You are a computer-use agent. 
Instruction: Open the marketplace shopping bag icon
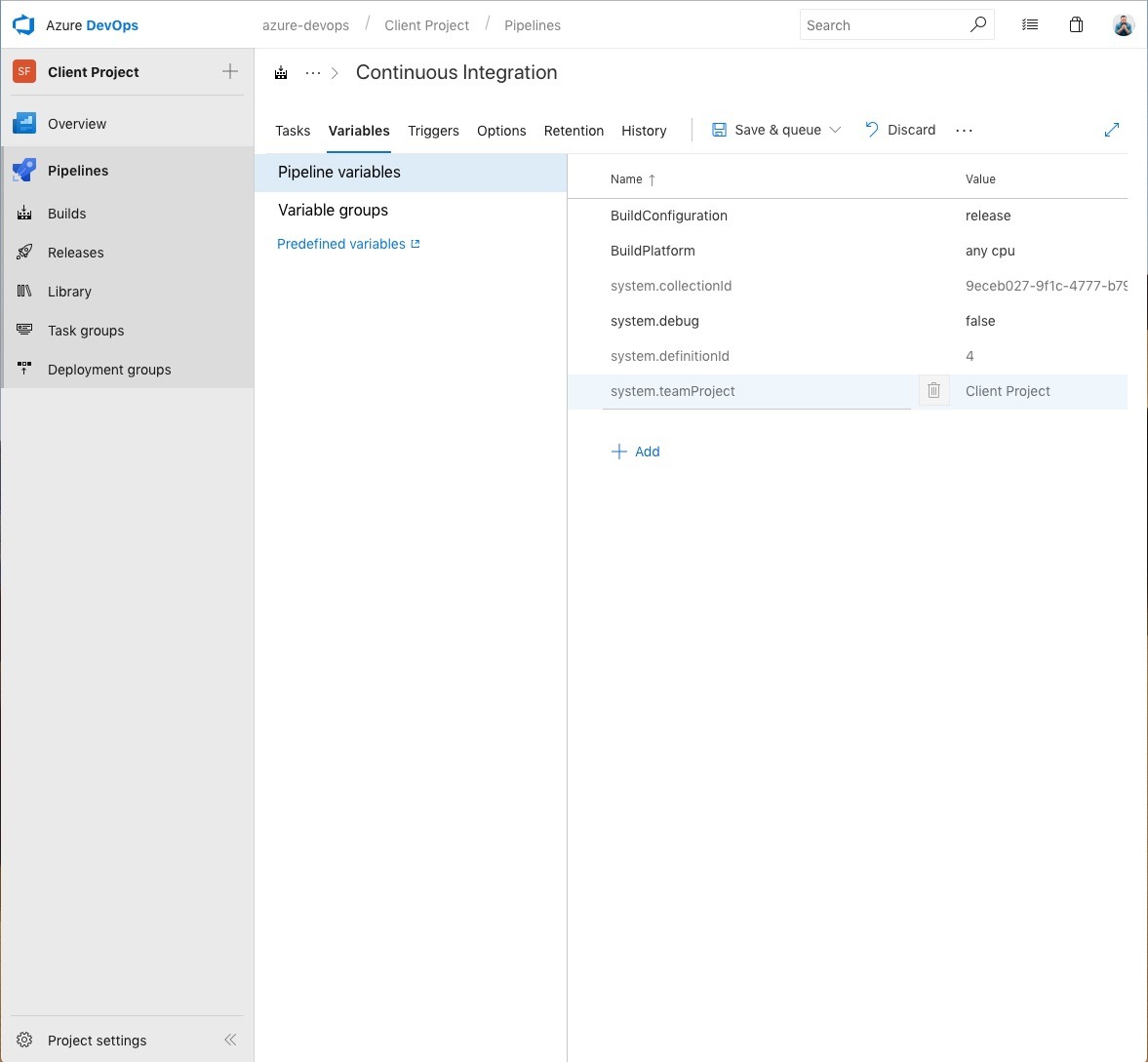(1076, 25)
